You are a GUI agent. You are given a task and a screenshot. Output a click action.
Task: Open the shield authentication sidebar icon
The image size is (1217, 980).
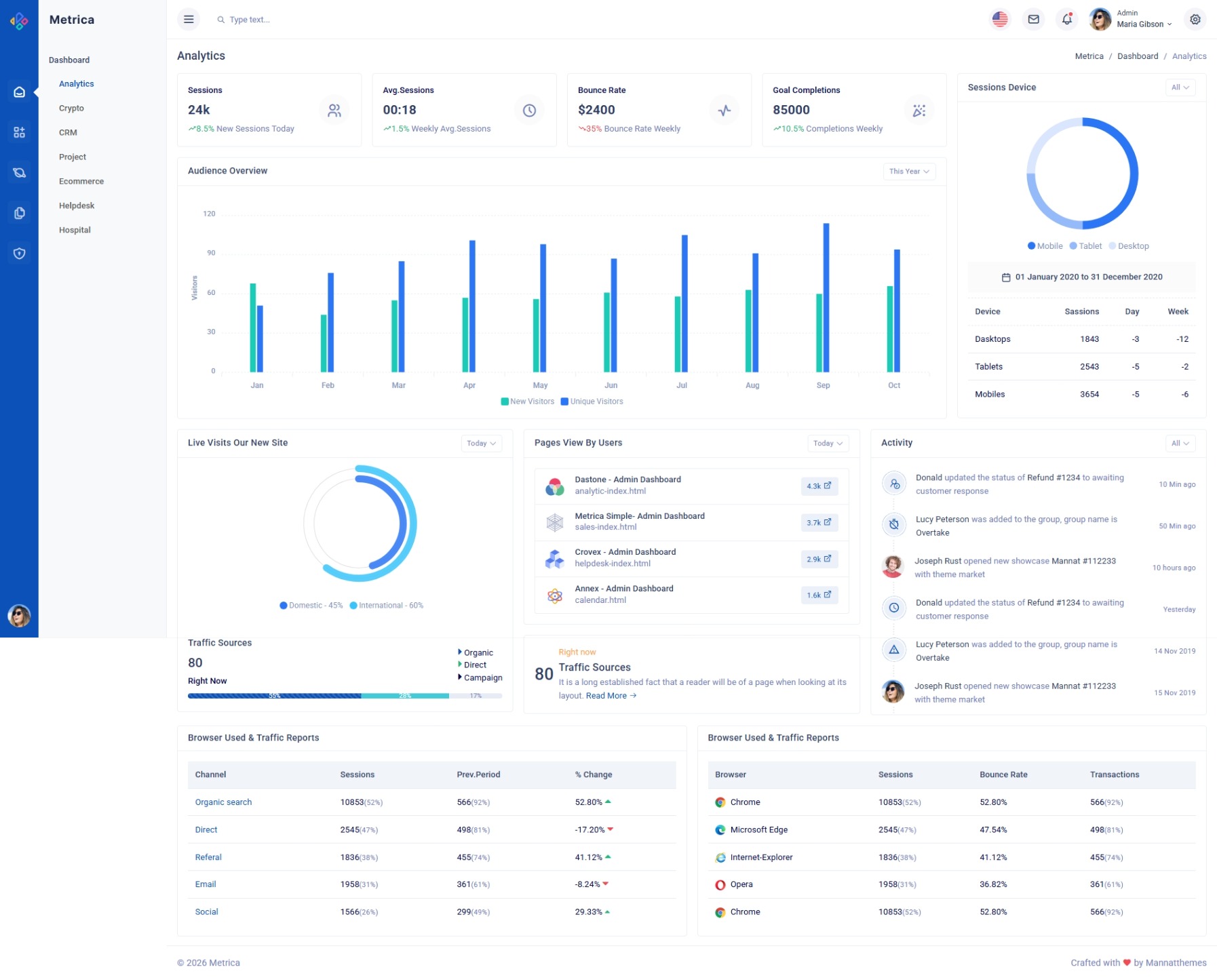[x=19, y=254]
